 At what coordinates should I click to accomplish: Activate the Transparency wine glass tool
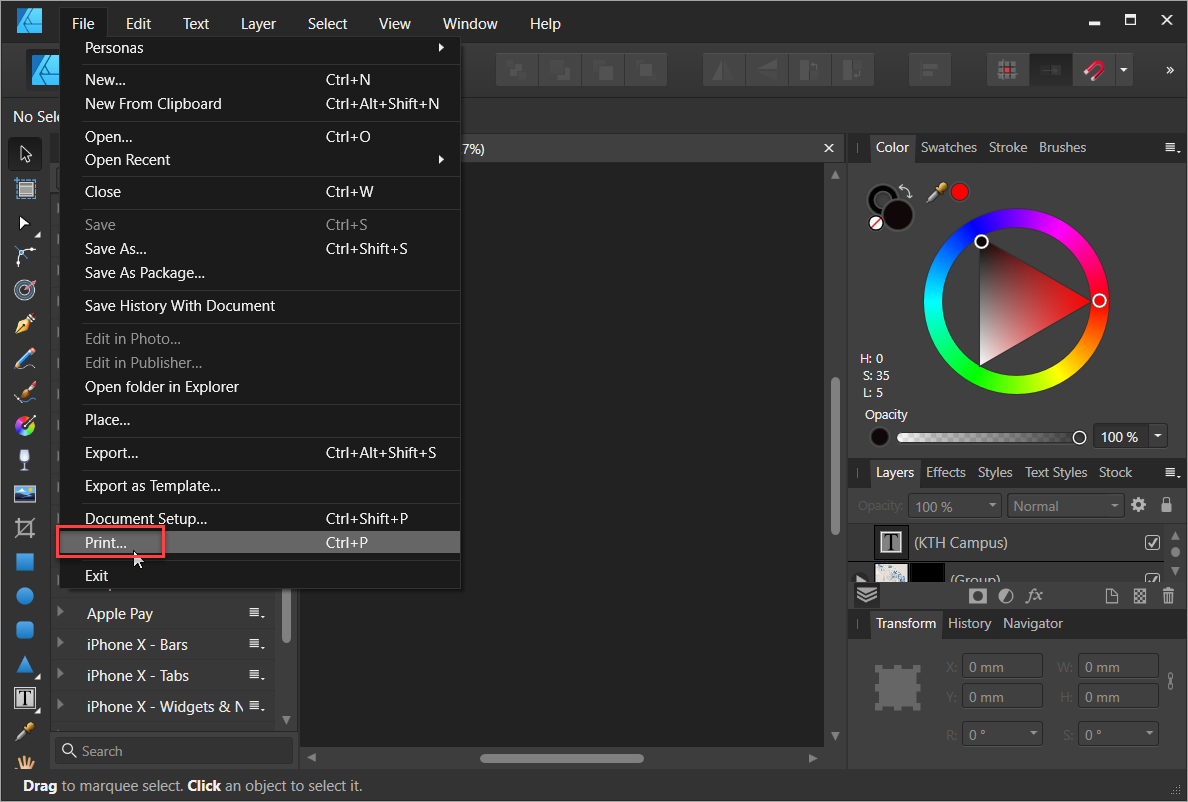pos(25,460)
